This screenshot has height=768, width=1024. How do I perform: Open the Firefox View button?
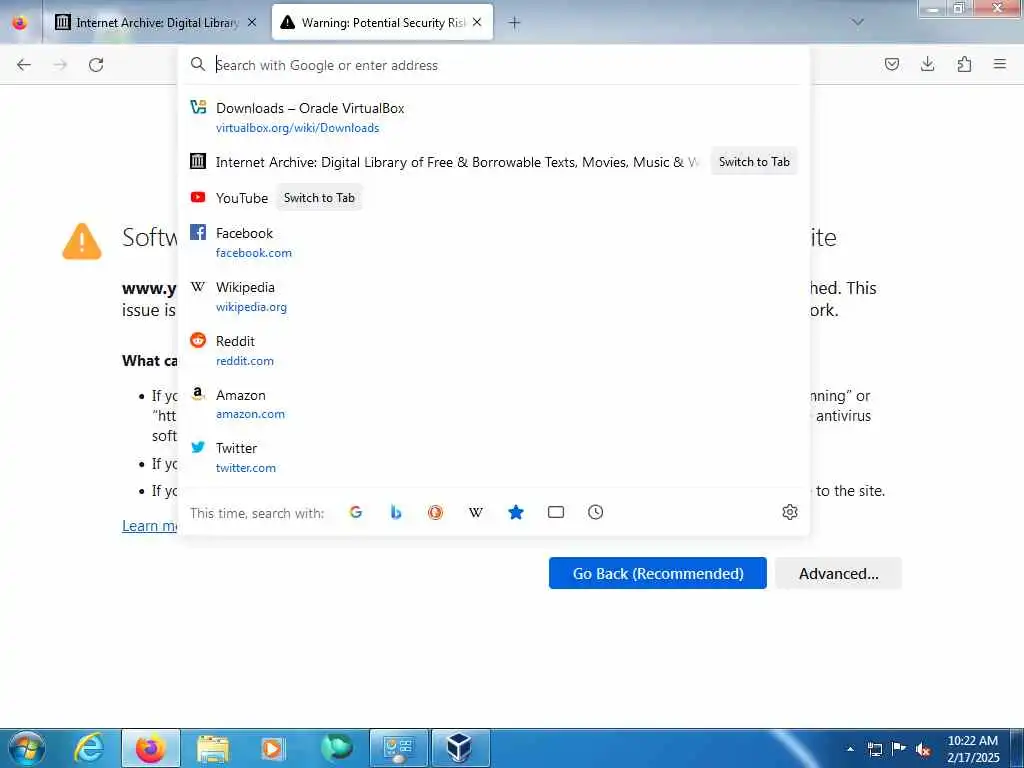(20, 22)
